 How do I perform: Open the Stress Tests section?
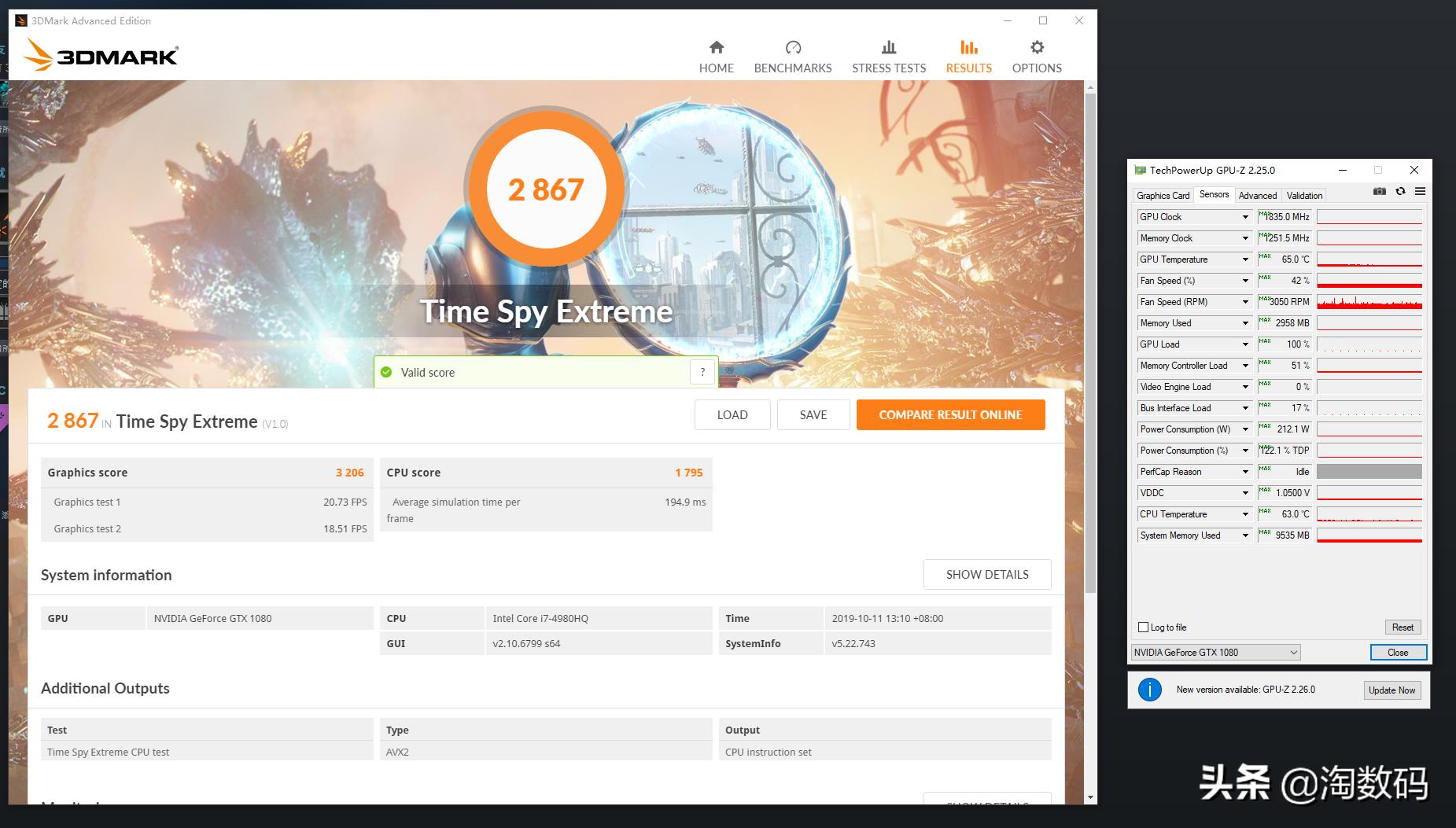[889, 57]
